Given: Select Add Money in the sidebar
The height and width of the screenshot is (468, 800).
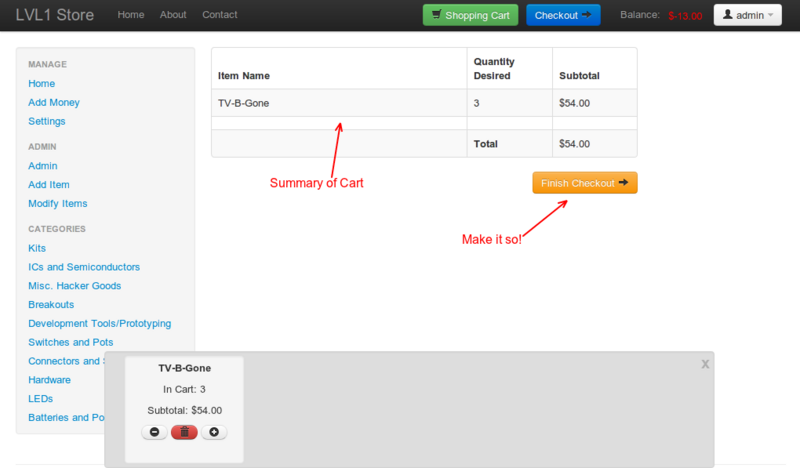Looking at the screenshot, I should pos(54,102).
